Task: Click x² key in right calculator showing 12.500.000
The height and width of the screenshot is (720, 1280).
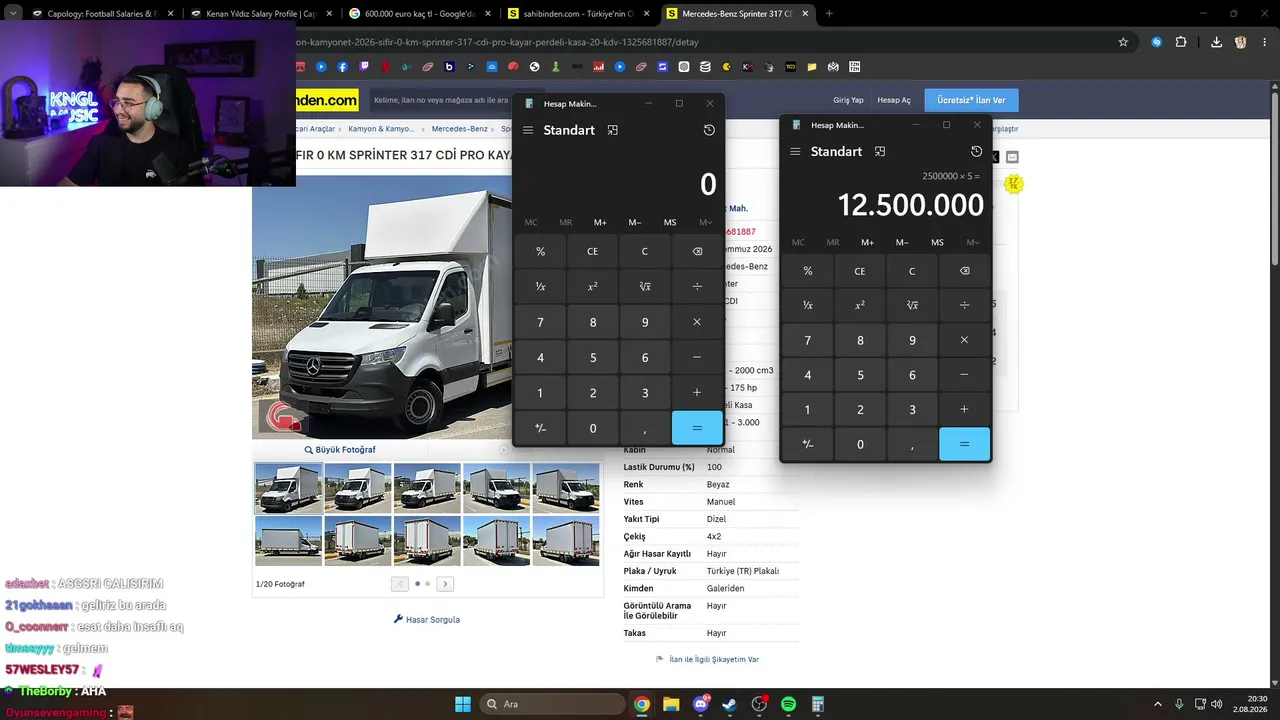Action: [860, 305]
